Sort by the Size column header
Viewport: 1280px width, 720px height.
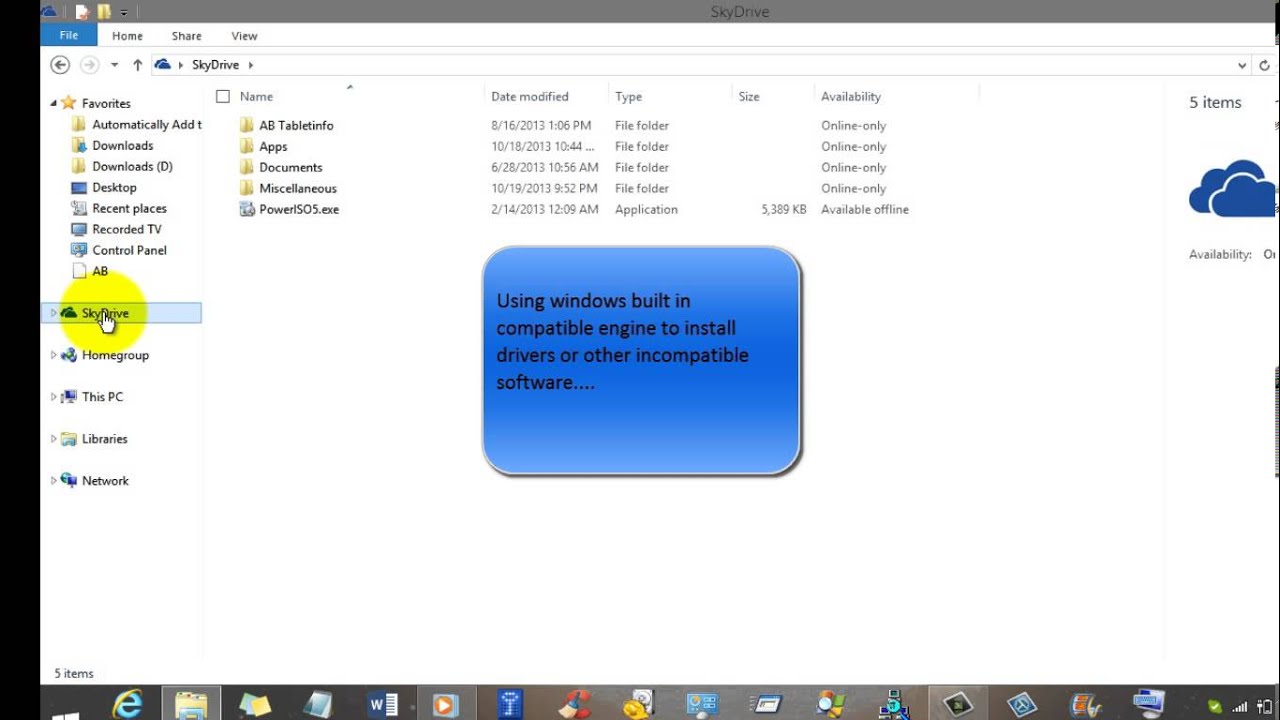click(x=749, y=97)
